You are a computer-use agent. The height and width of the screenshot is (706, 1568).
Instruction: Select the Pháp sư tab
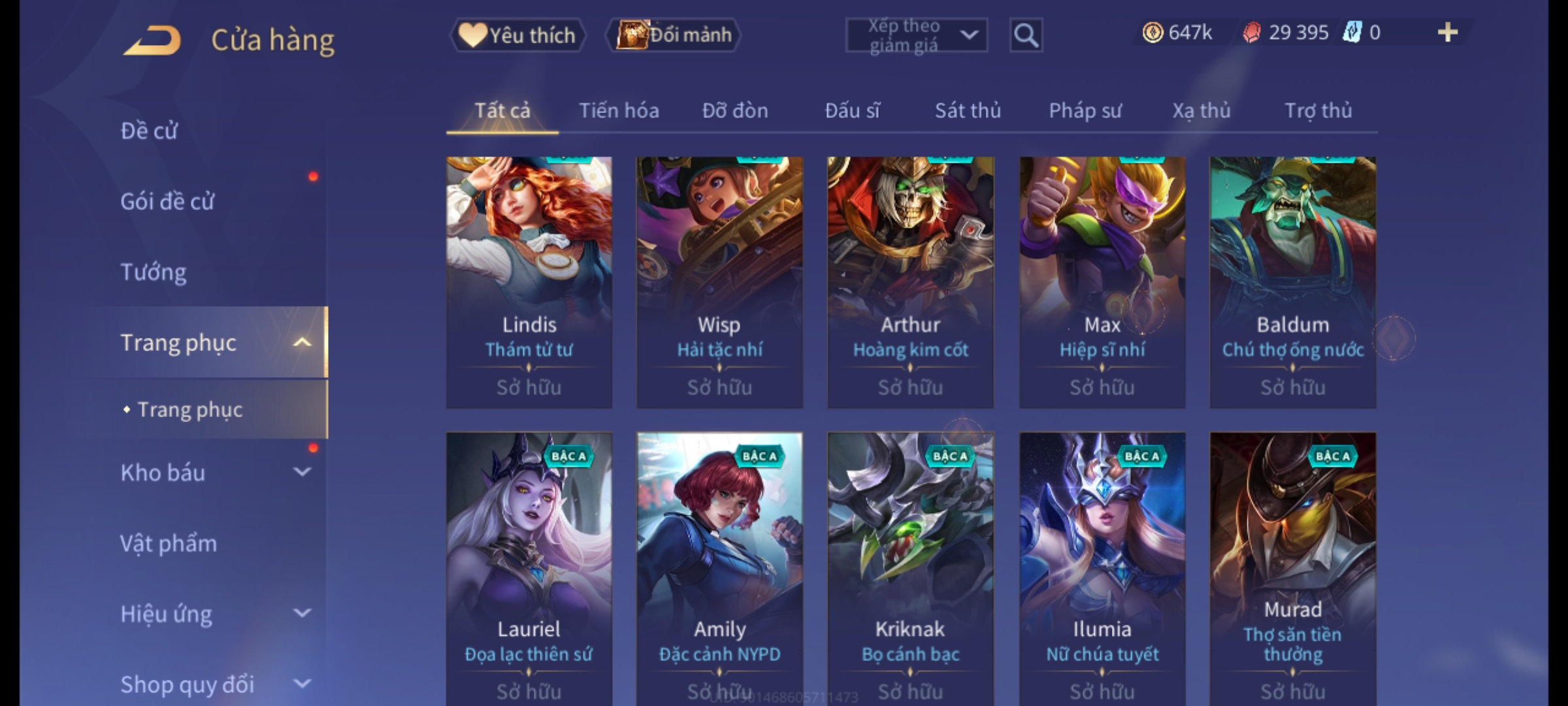[x=1085, y=110]
